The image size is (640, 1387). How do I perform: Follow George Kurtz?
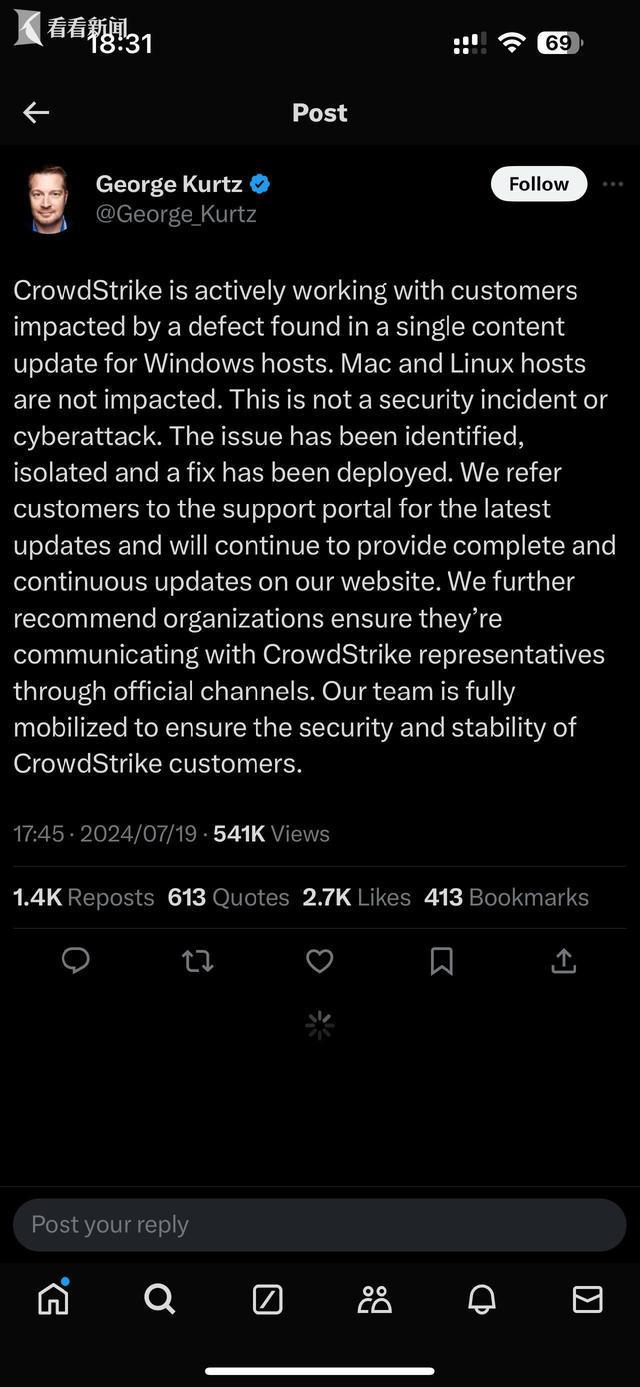click(539, 184)
